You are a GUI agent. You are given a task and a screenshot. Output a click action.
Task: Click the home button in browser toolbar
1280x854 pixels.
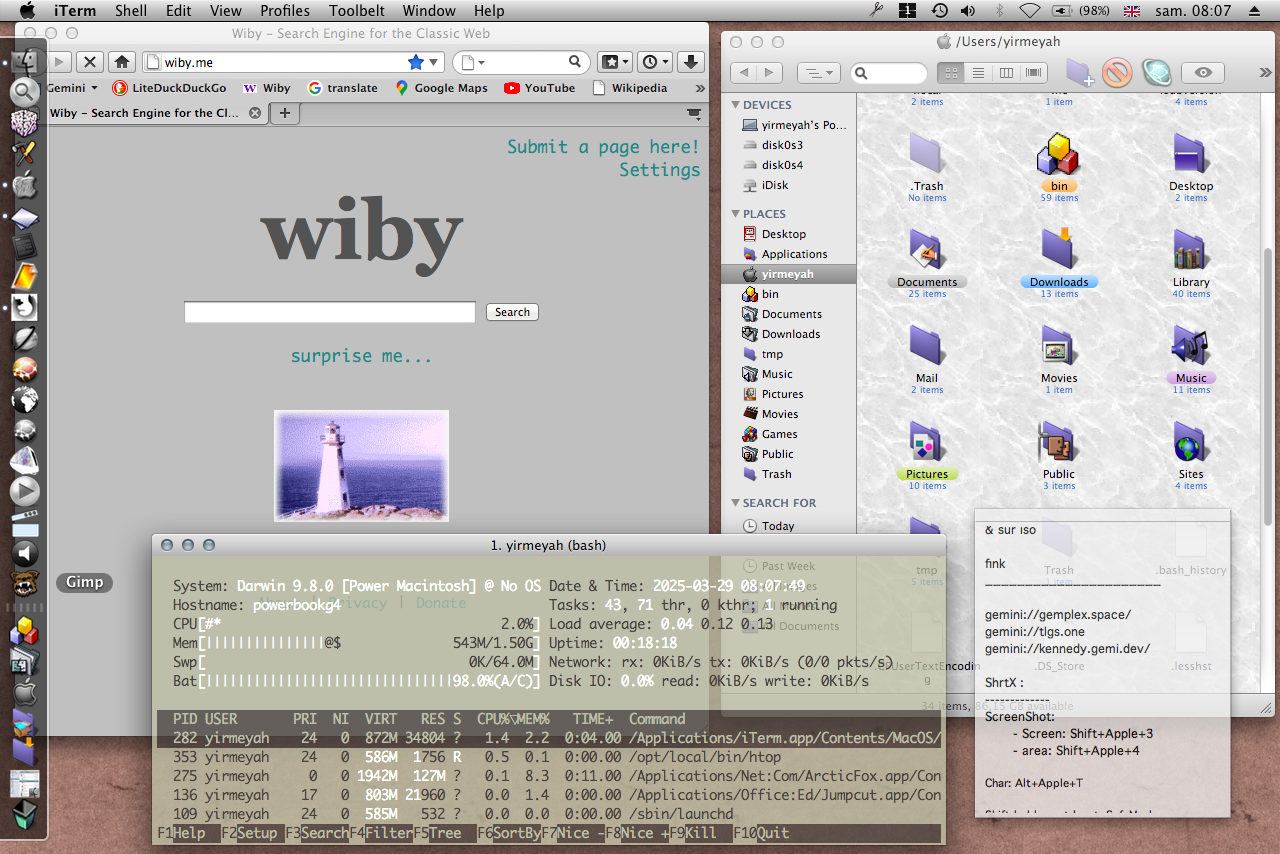pos(121,62)
